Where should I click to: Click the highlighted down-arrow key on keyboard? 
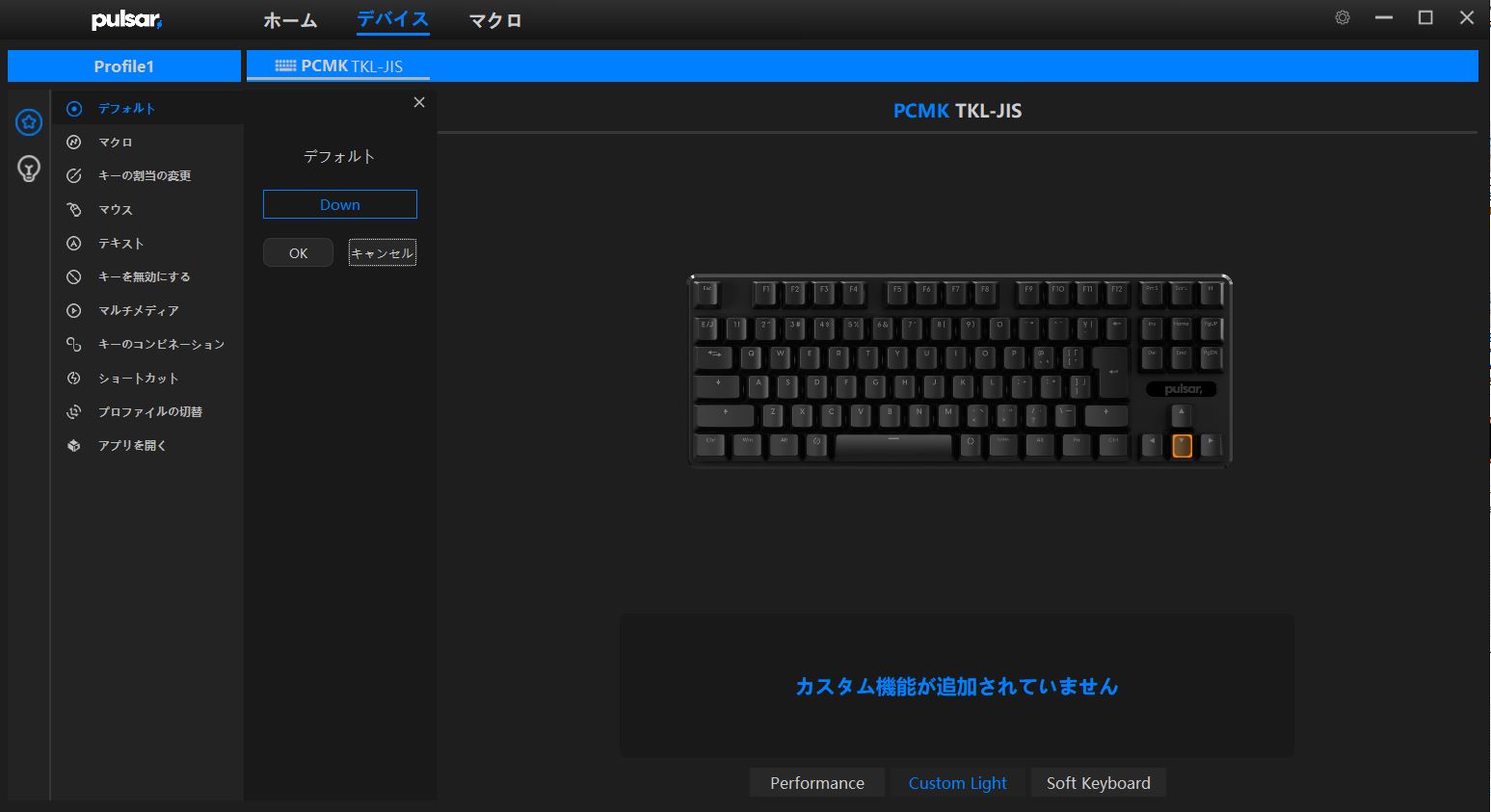[x=1182, y=445]
